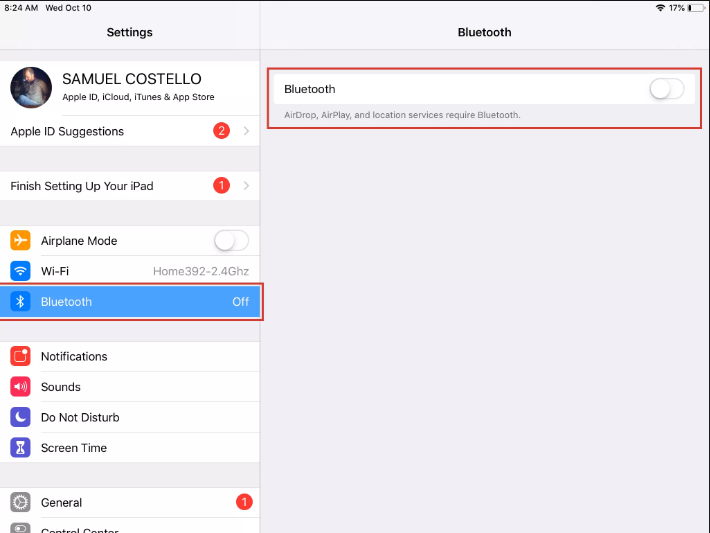Open Finish Setting Up Your iPad
Viewport: 710px width, 533px height.
(130, 186)
